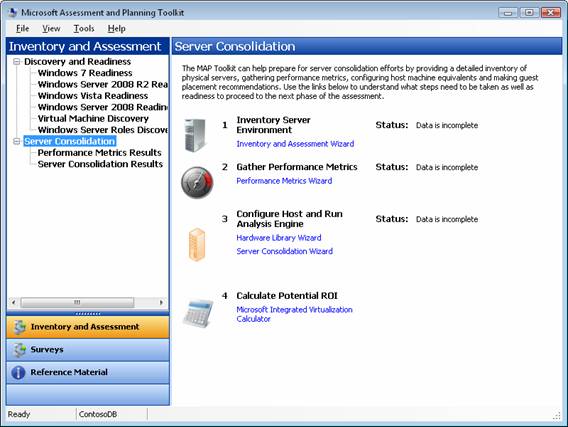Image resolution: width=568 pixels, height=427 pixels.
Task: Click the Ready status bar text
Action: pos(19,414)
